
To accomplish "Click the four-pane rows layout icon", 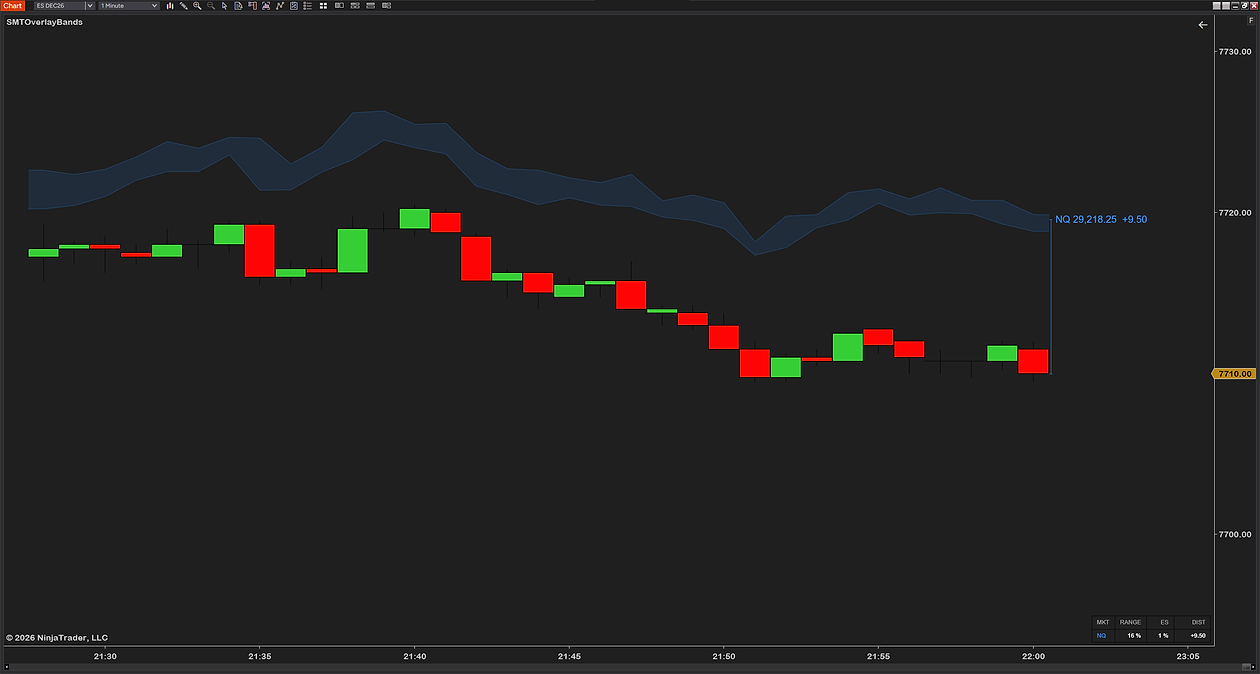I will coord(355,6).
